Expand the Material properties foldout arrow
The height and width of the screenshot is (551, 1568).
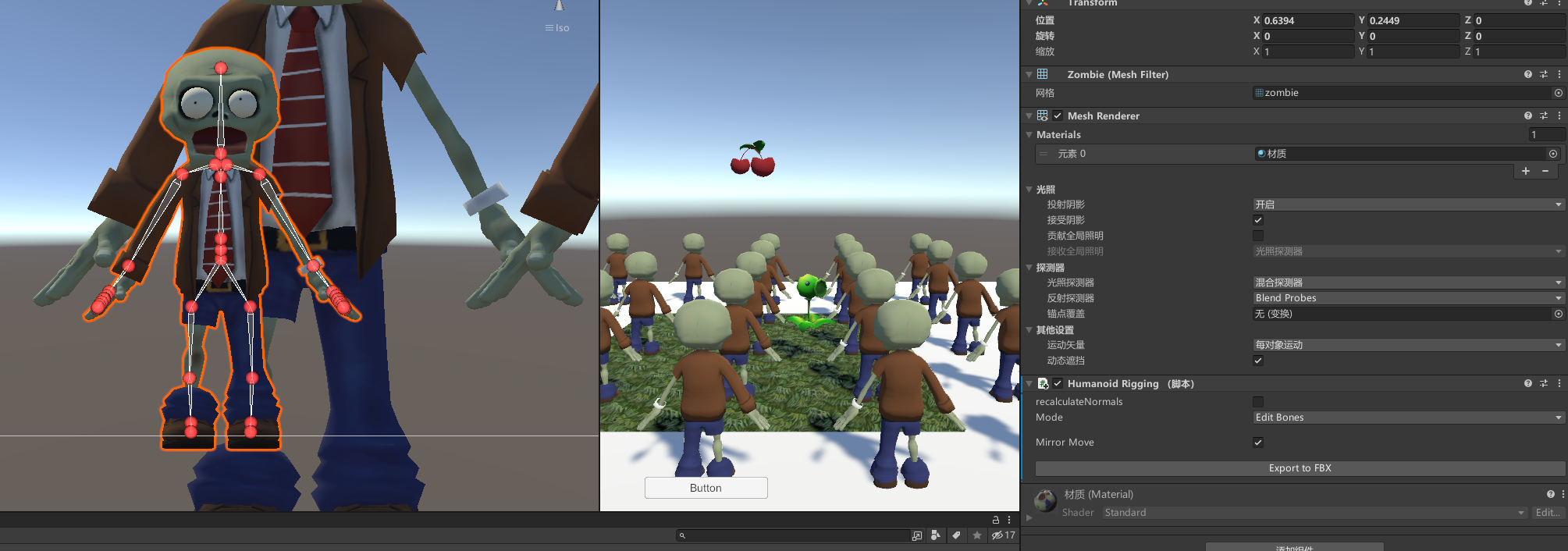1029,517
